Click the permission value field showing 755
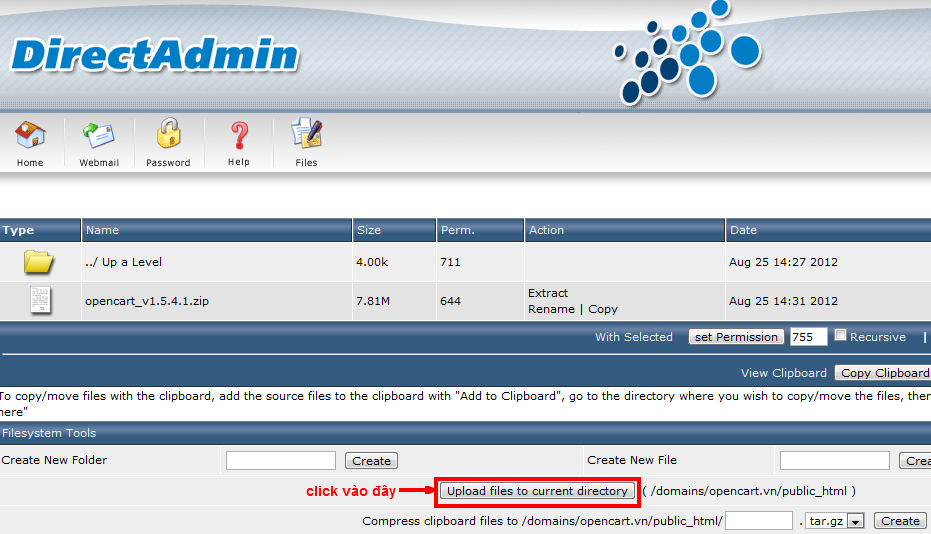931x534 pixels. pos(808,337)
